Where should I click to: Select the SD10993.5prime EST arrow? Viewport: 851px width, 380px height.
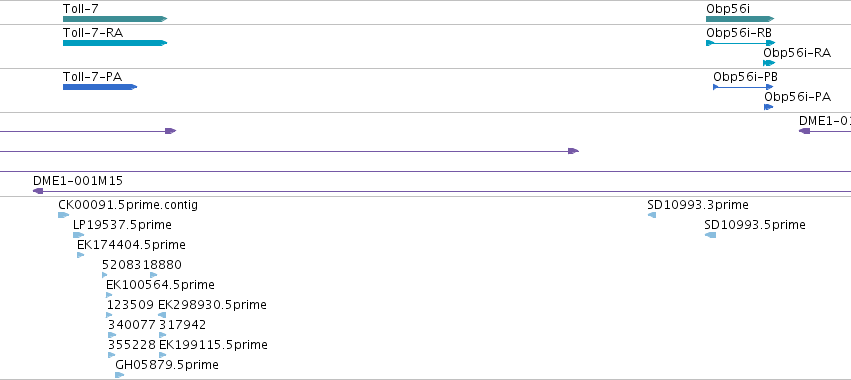pyautogui.click(x=710, y=235)
